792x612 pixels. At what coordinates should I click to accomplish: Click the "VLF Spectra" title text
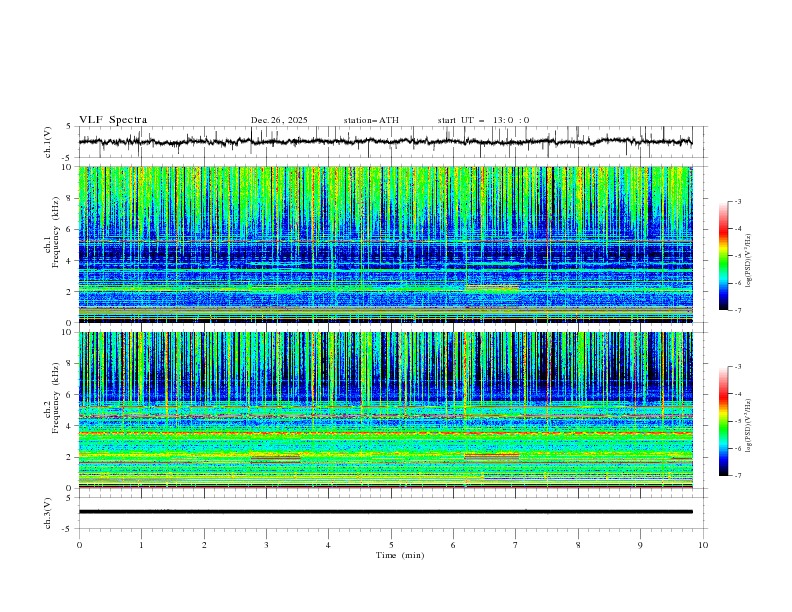click(113, 120)
